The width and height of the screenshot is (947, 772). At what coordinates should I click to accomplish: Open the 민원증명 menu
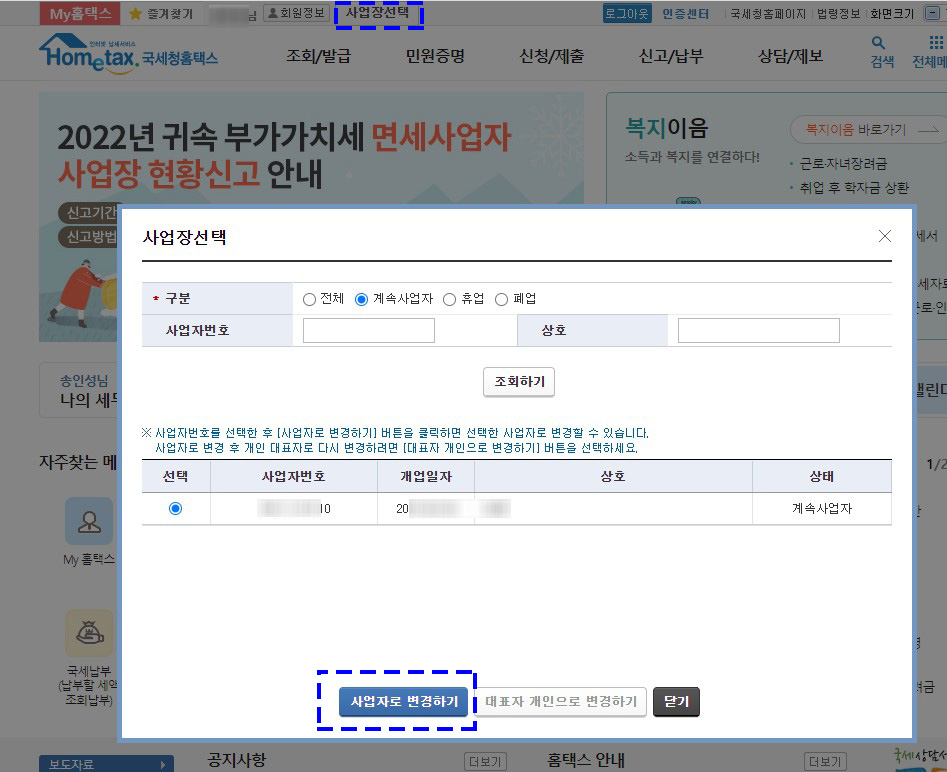[x=435, y=56]
